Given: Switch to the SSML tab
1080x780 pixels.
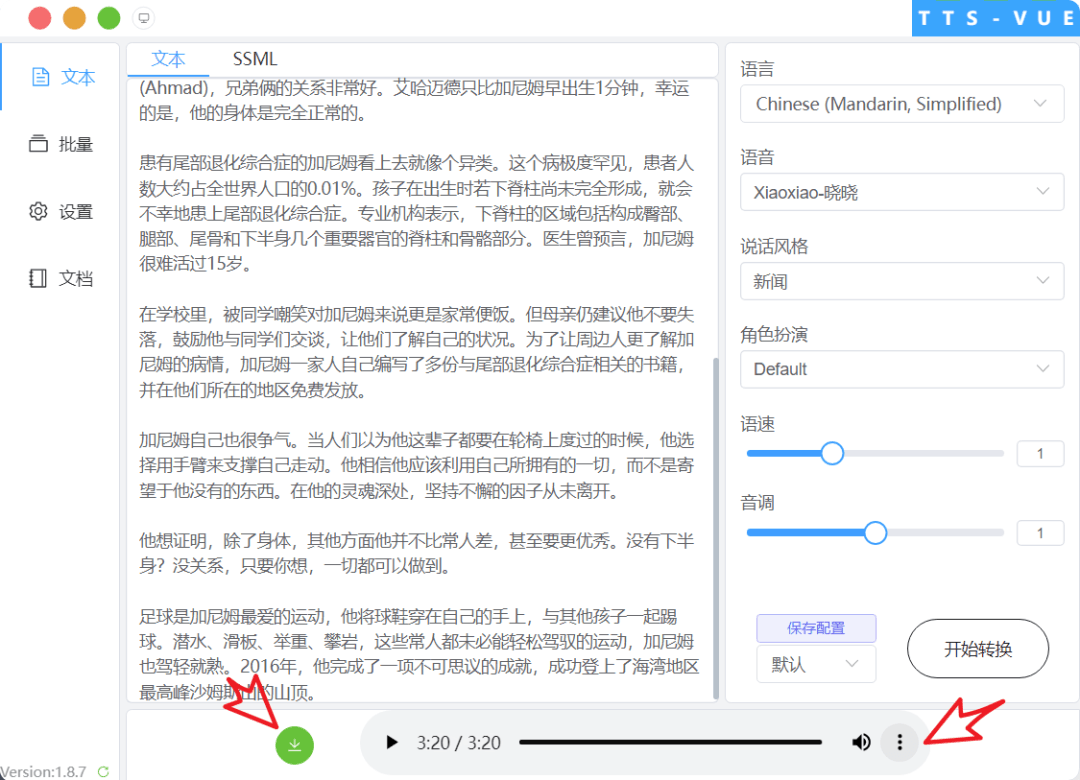Looking at the screenshot, I should coord(254,59).
